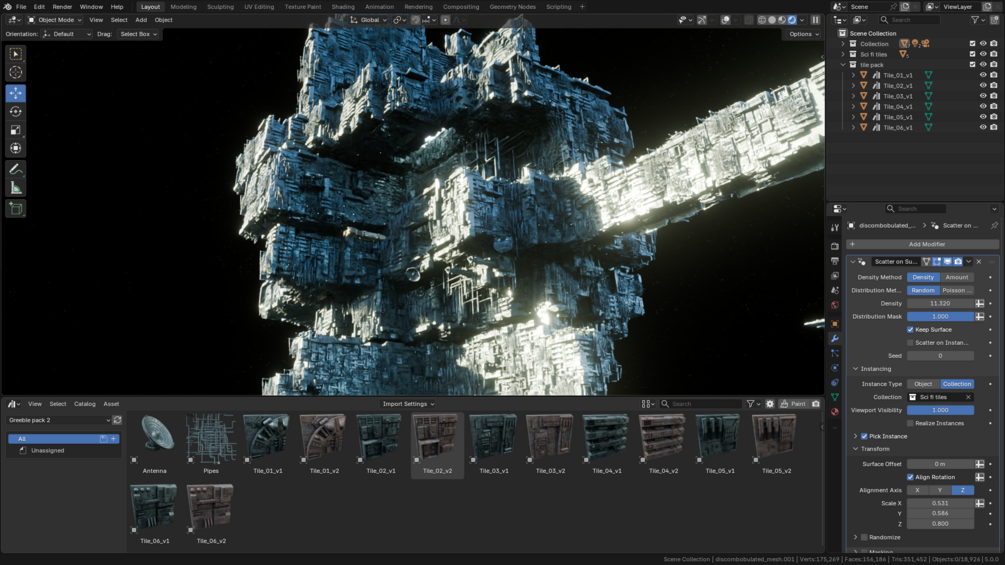Image resolution: width=1005 pixels, height=565 pixels.
Task: Toggle the Keep Surface checkbox
Action: pyautogui.click(x=910, y=329)
